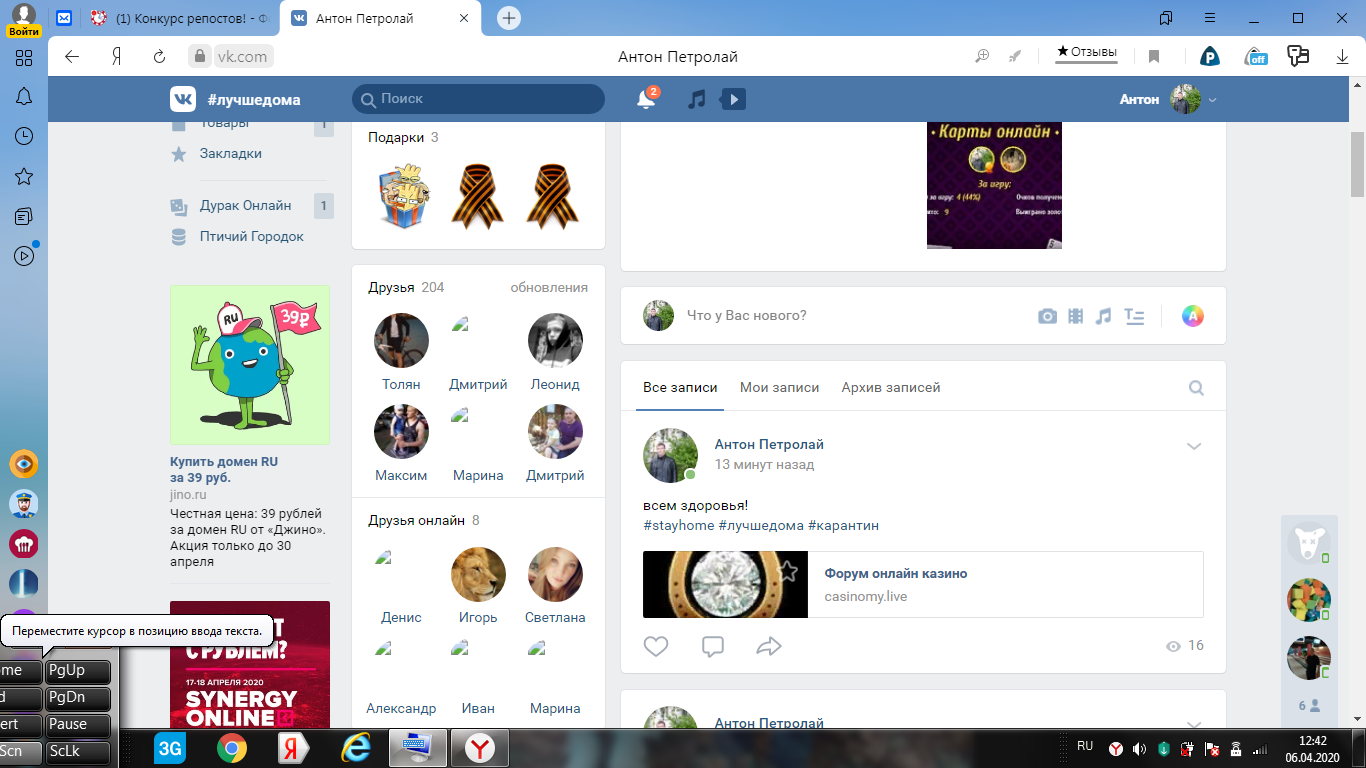1366x768 pixels.
Task: Open 'Птичий Городок' in the left menu
Action: click(251, 237)
